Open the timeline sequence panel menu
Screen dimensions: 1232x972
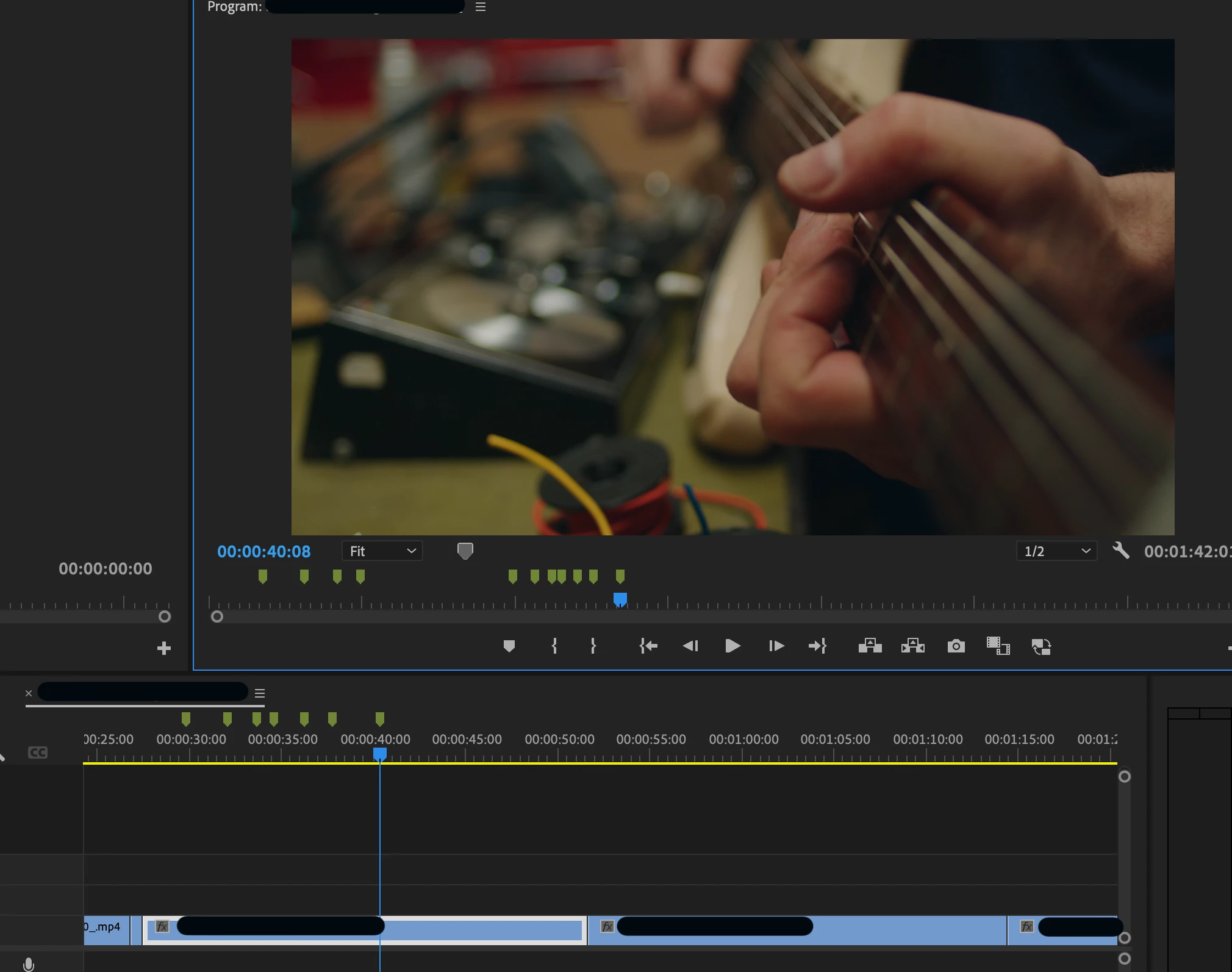tap(260, 693)
